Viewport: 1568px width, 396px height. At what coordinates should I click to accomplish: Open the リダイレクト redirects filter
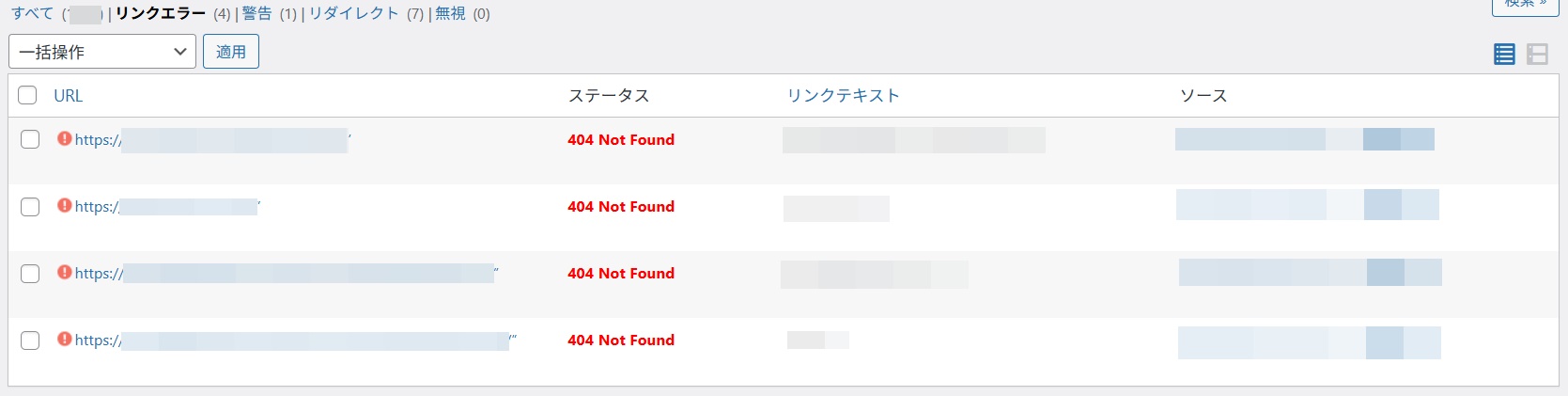coord(353,13)
